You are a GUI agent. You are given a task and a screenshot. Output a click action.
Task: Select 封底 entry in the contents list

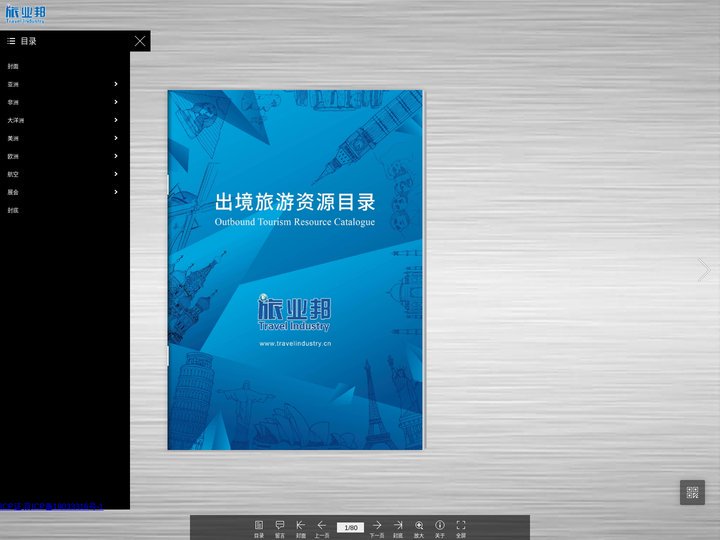coord(13,210)
